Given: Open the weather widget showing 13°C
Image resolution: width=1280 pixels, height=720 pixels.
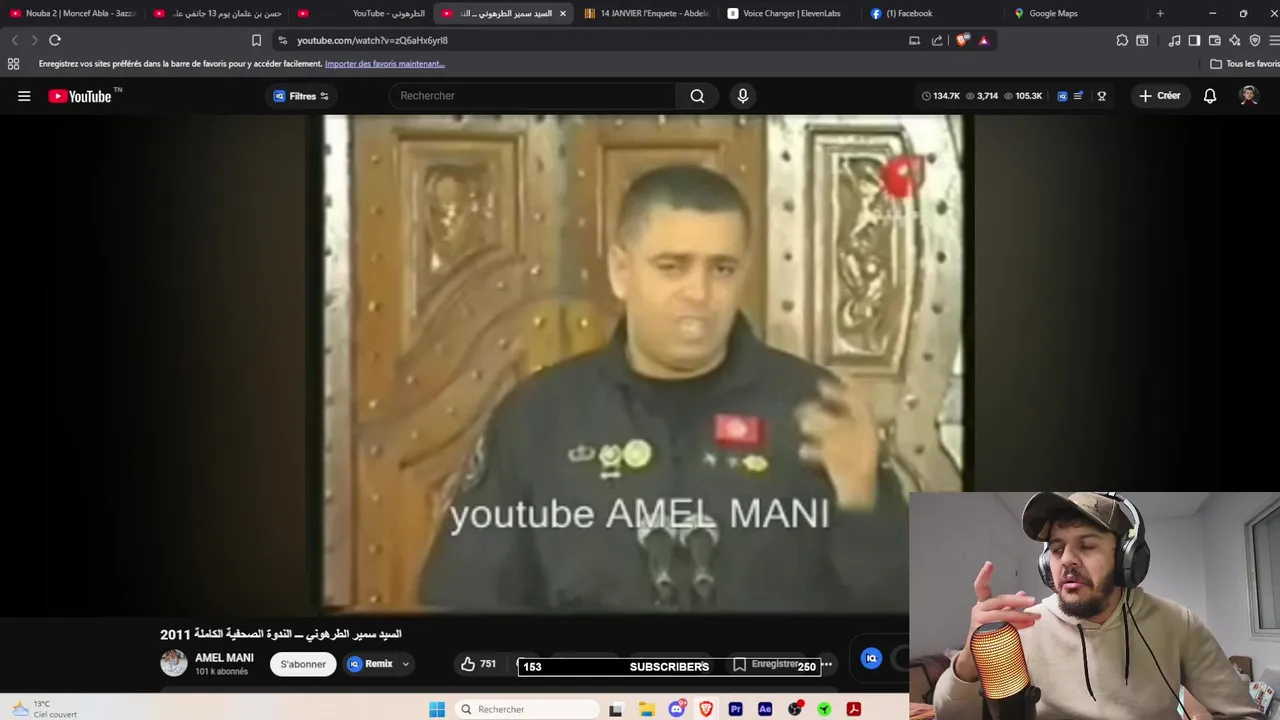Looking at the screenshot, I should pyautogui.click(x=45, y=709).
